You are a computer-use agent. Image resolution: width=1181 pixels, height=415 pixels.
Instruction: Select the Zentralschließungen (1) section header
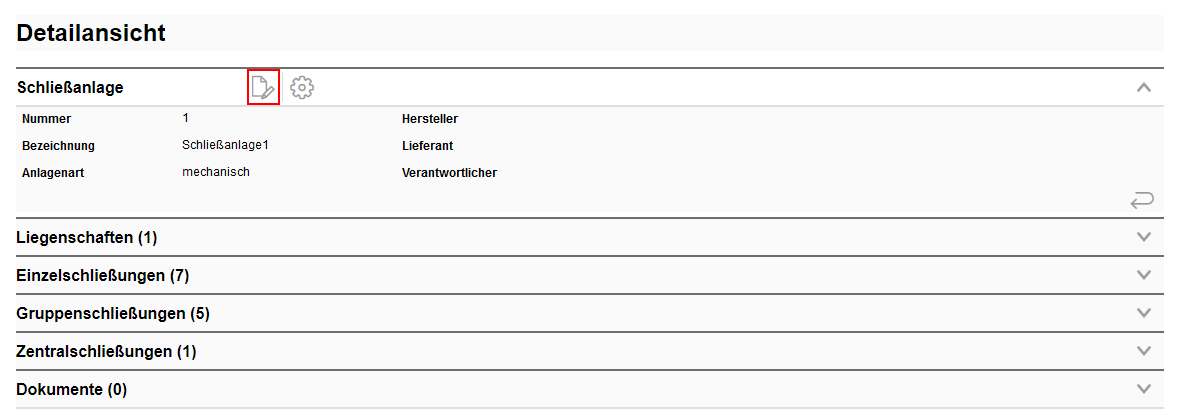coord(107,351)
